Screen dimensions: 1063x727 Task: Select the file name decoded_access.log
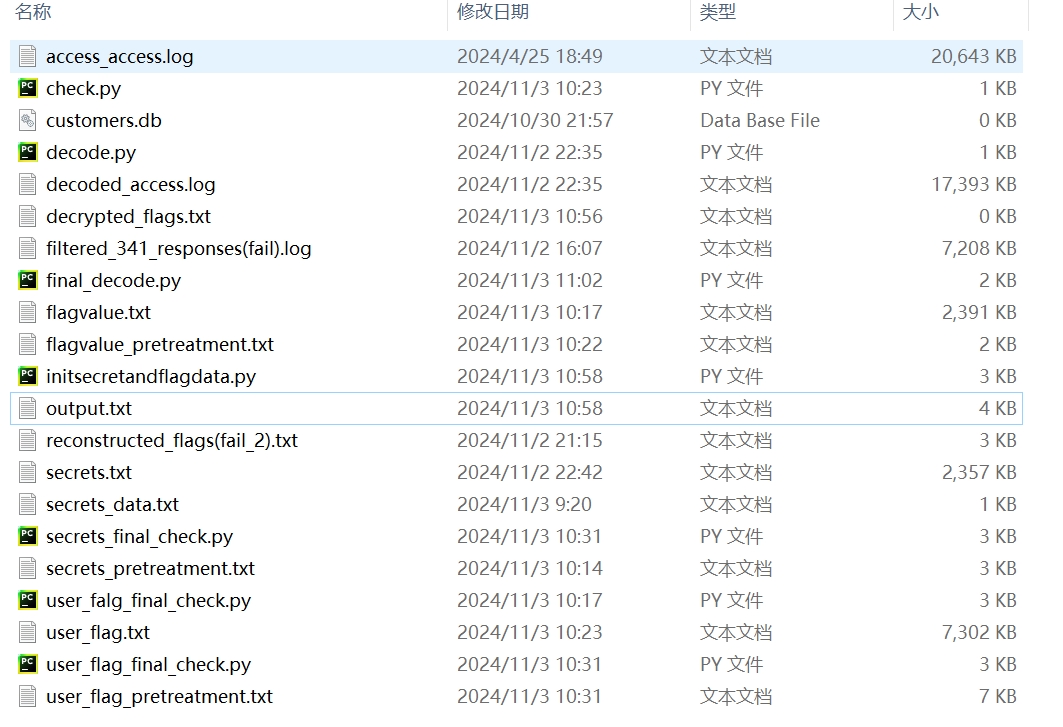(x=131, y=185)
